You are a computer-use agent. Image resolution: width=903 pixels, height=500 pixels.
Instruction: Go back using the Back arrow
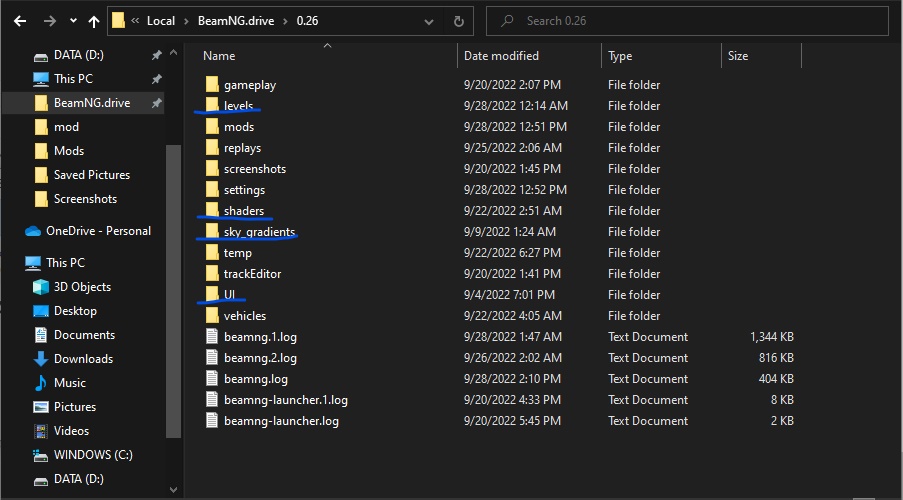tap(20, 21)
